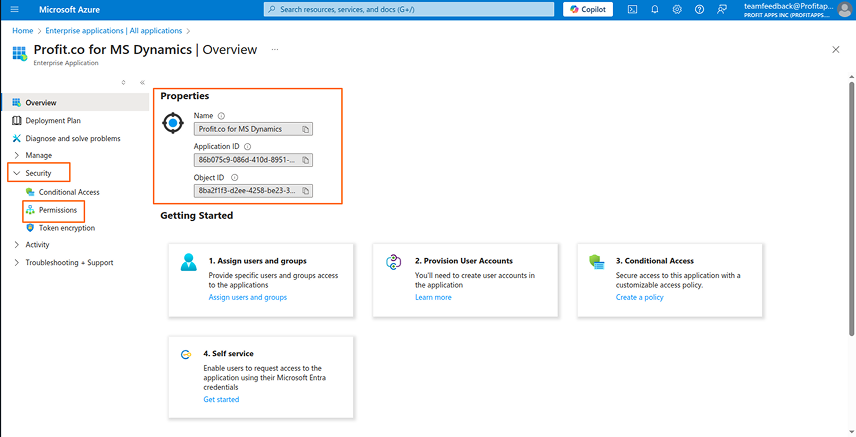The height and width of the screenshot is (437, 856).
Task: Click Get started under Self service
Action: pyautogui.click(x=221, y=399)
